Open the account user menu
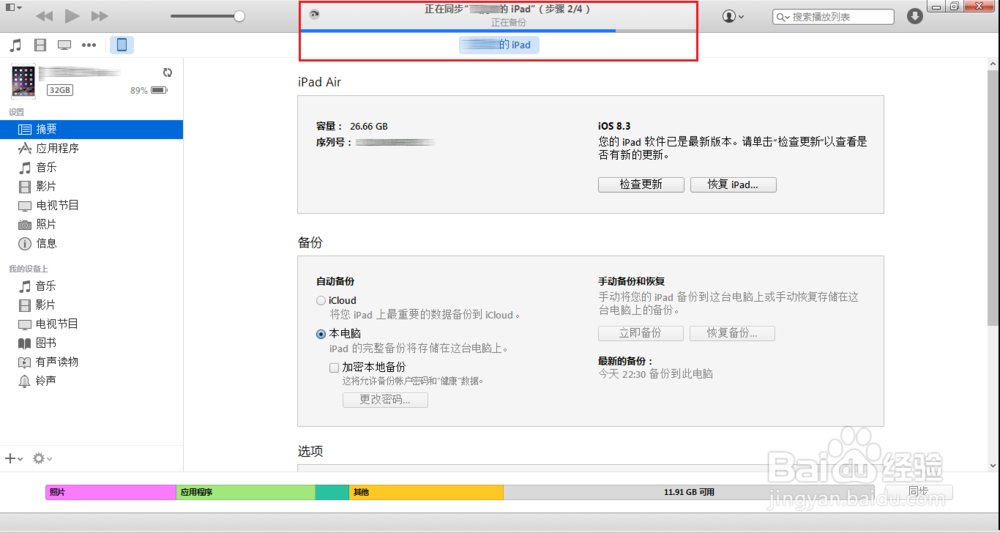The image size is (1000, 533). (733, 17)
